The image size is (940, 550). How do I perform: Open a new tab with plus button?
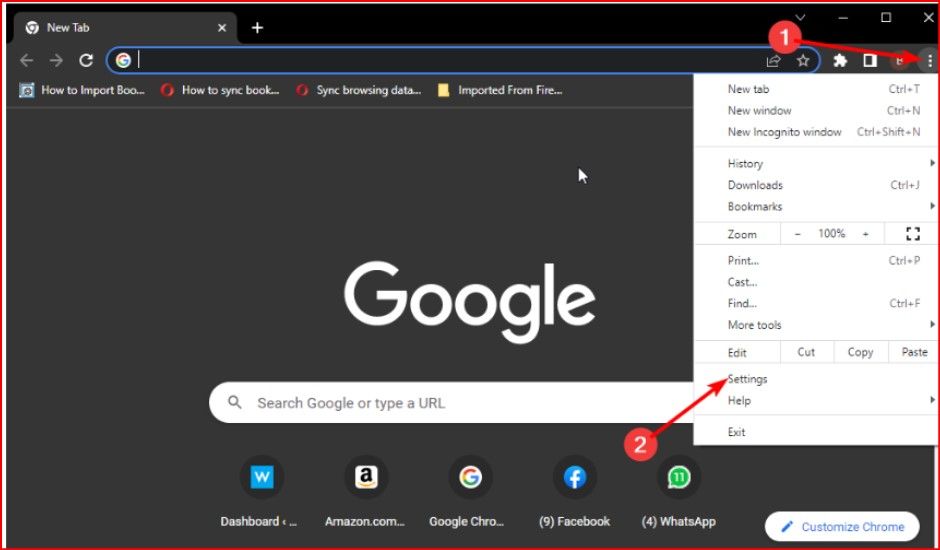257,28
